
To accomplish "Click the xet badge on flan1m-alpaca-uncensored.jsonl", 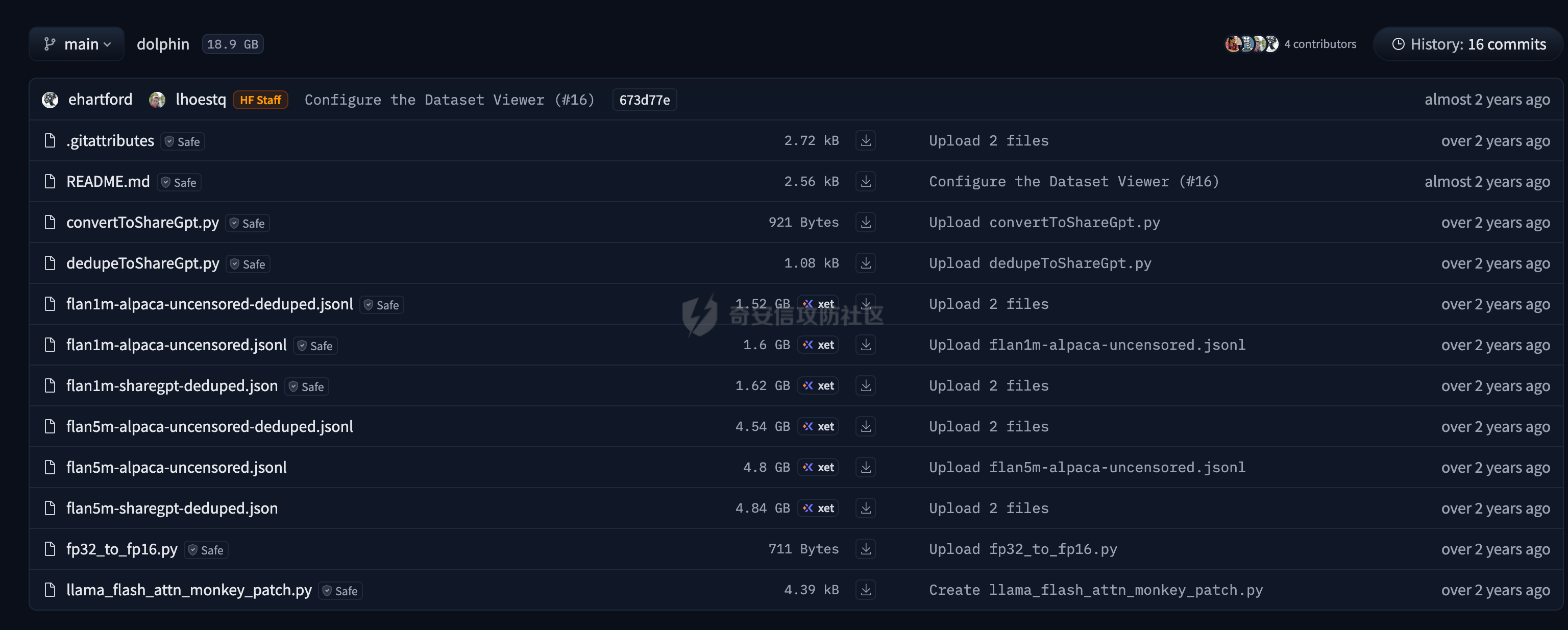I will pyautogui.click(x=818, y=345).
